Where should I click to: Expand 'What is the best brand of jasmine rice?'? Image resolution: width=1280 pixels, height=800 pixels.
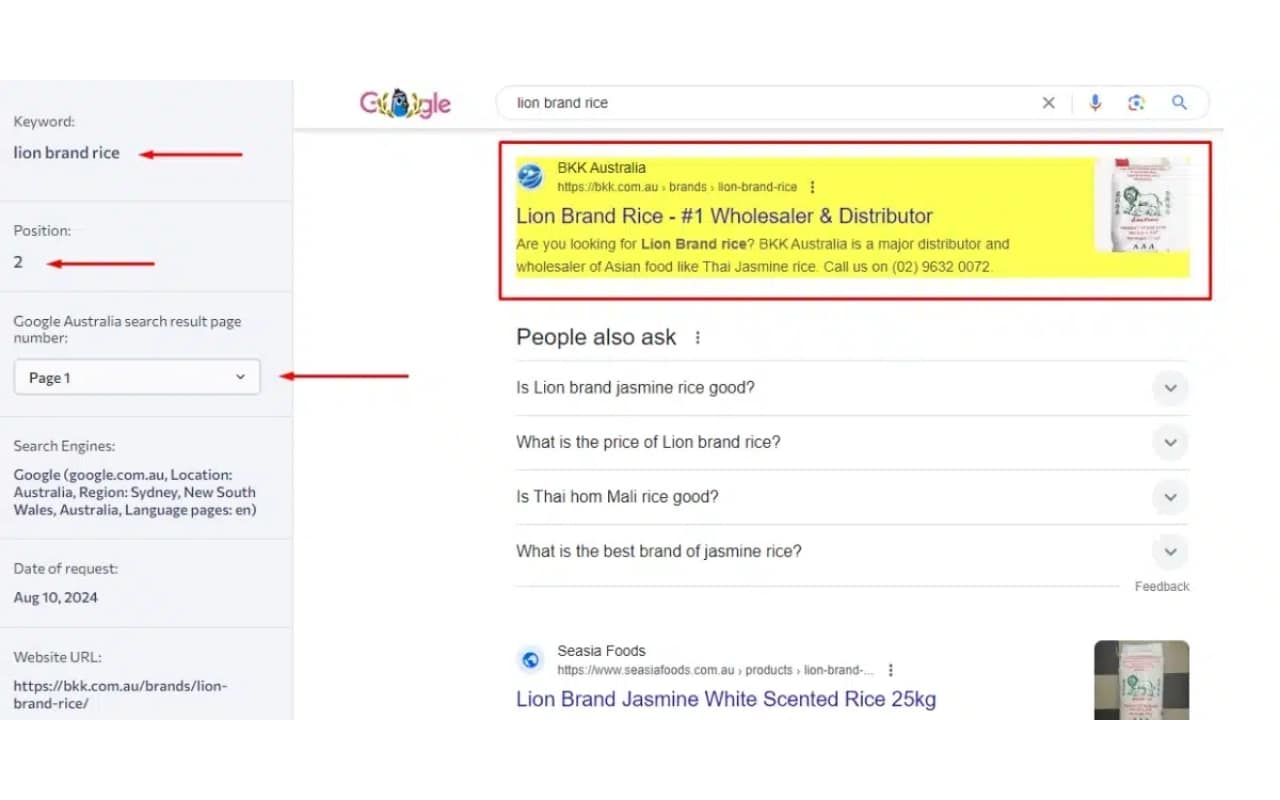(1170, 551)
